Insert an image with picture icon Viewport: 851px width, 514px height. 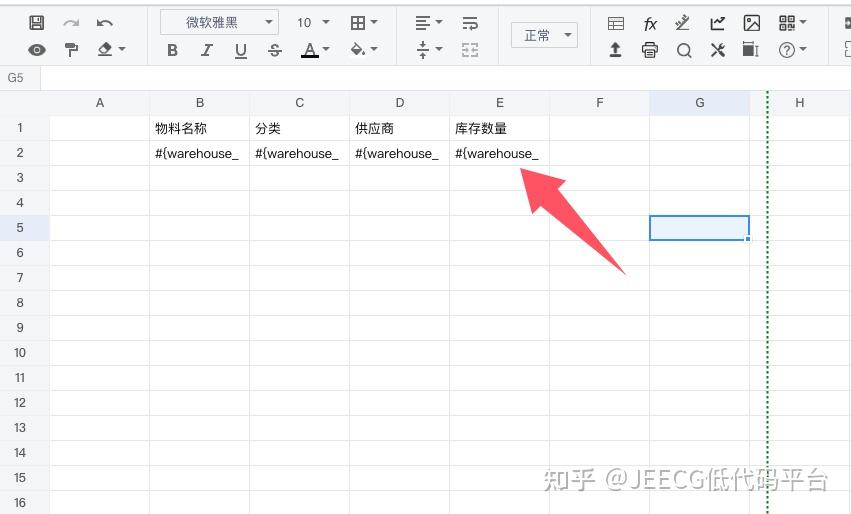pyautogui.click(x=752, y=23)
